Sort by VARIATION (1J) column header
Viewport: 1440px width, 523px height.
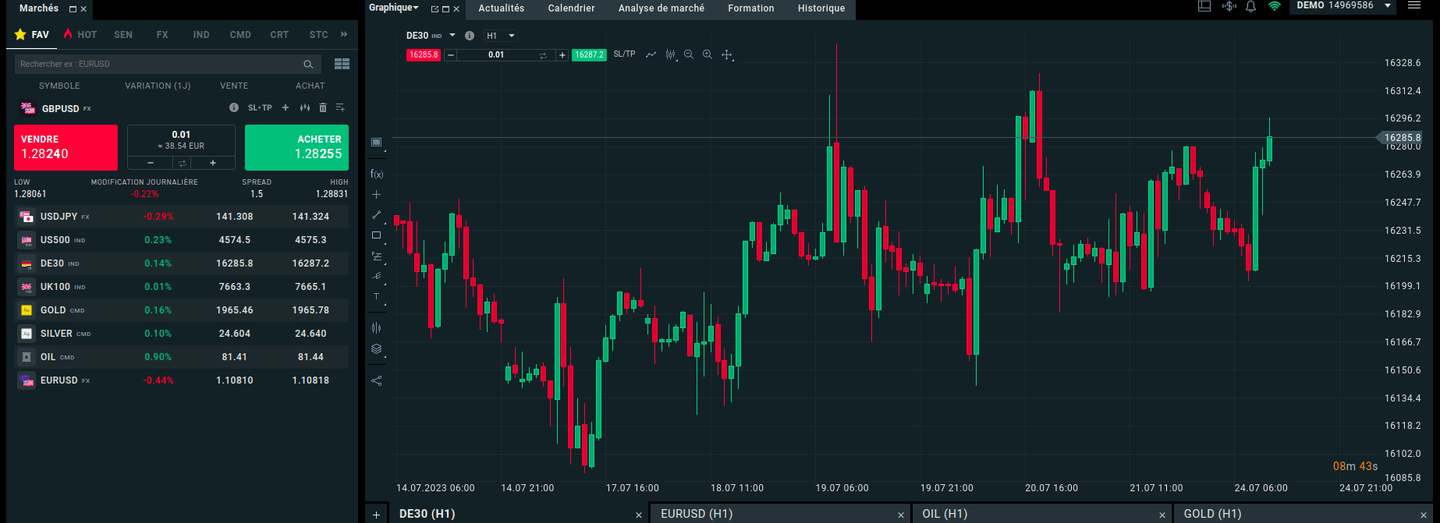point(157,86)
